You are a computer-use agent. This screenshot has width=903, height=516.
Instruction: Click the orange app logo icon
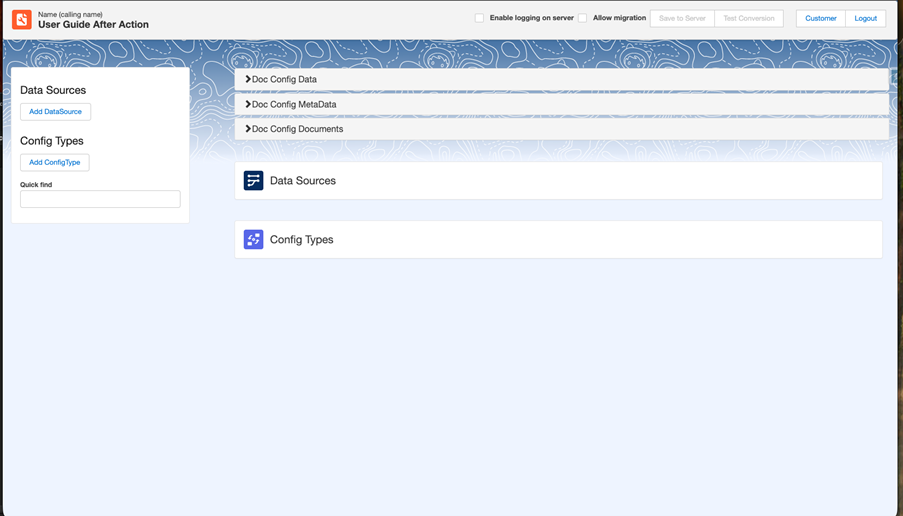pos(22,19)
